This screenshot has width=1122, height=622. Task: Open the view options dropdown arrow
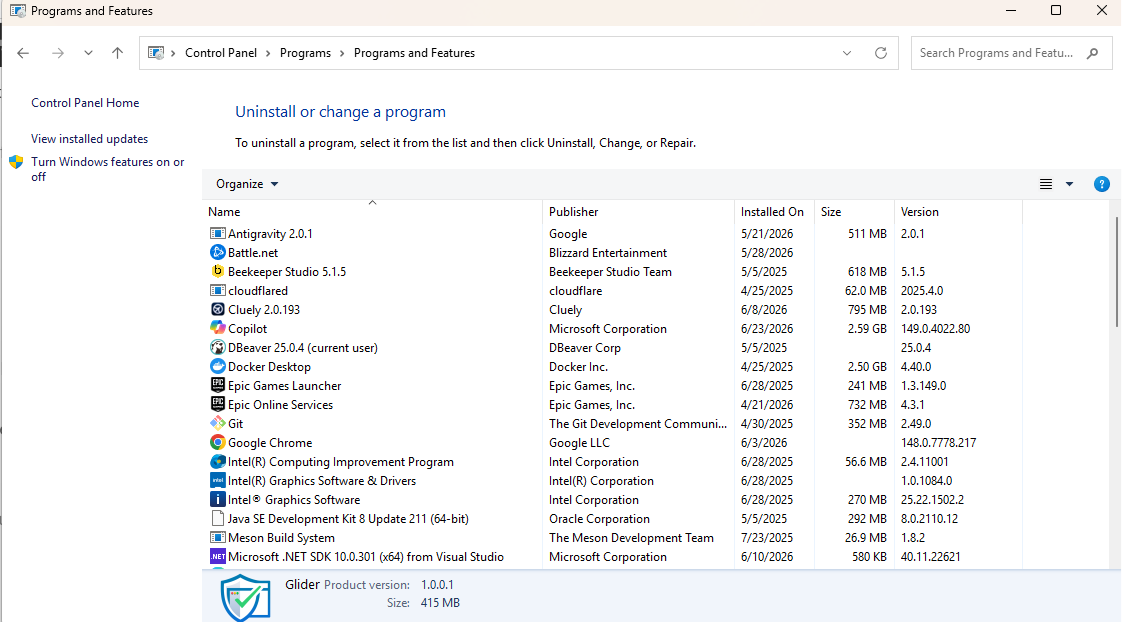1069,184
